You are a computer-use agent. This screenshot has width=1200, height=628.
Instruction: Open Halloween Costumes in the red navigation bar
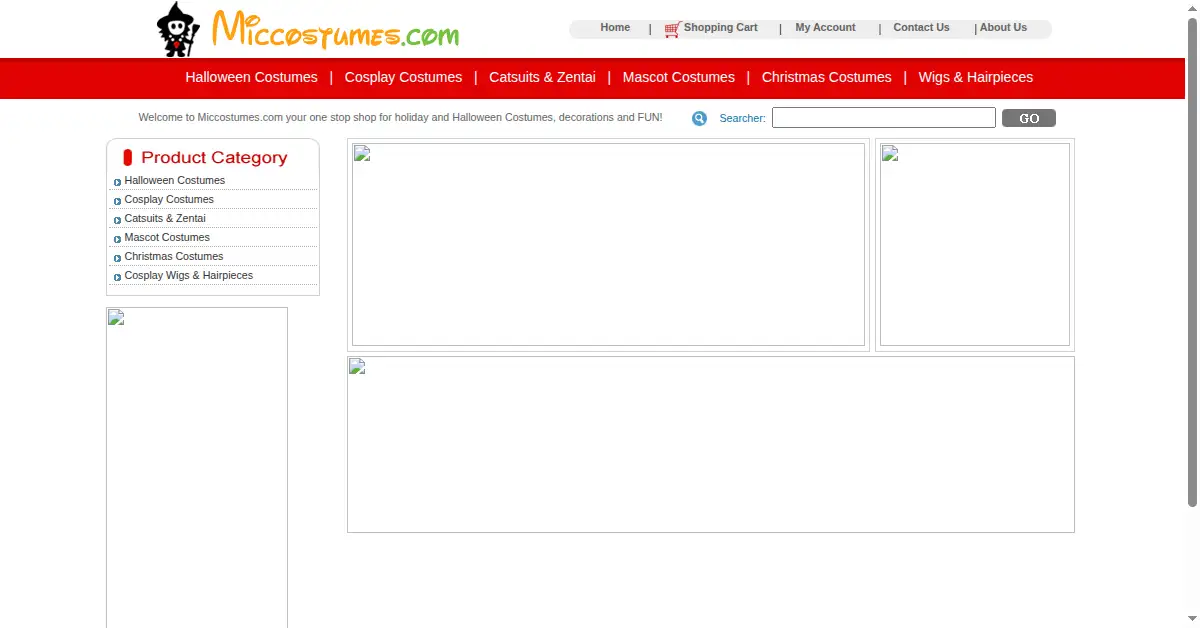pos(251,77)
